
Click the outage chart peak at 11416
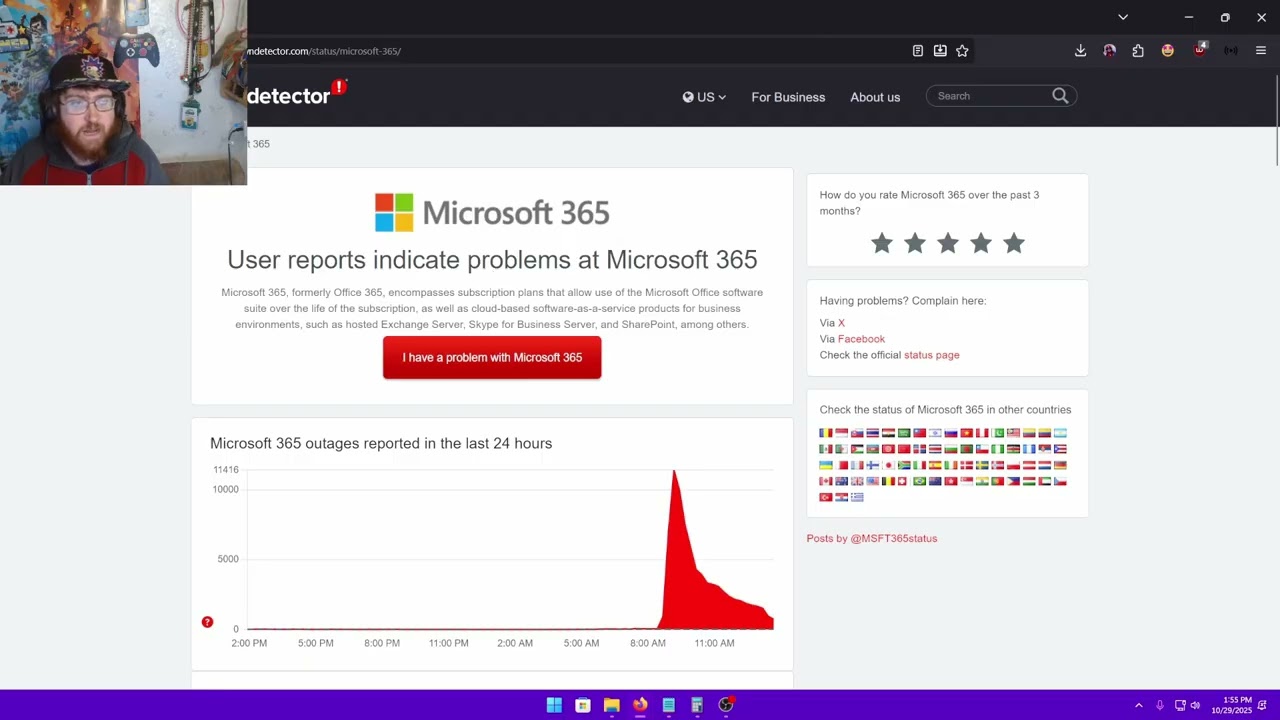coord(675,471)
